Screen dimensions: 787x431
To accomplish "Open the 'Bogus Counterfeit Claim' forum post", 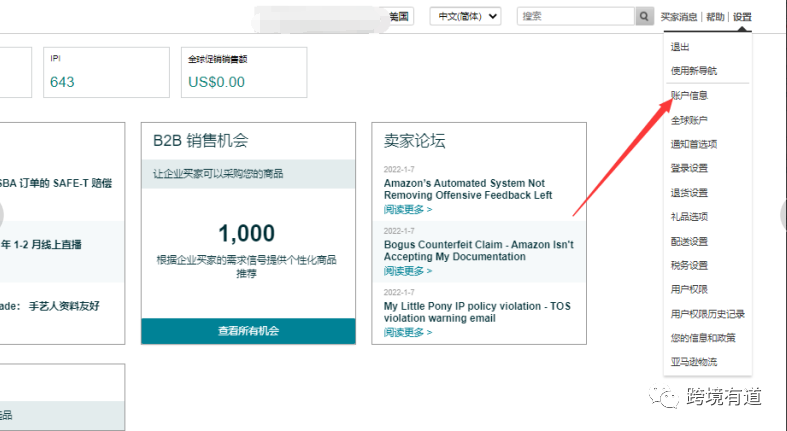I will 478,250.
